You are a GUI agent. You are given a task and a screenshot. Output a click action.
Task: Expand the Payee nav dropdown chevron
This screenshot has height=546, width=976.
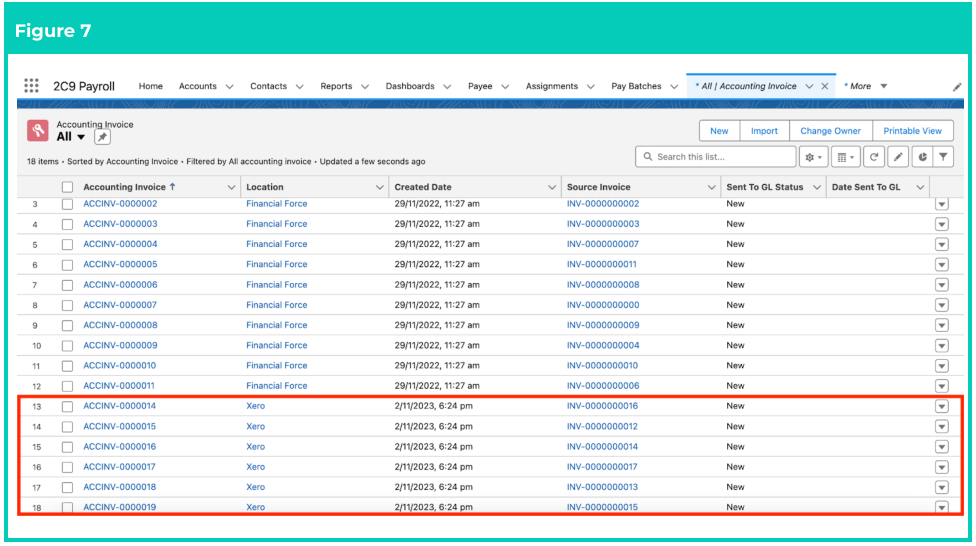click(x=505, y=87)
